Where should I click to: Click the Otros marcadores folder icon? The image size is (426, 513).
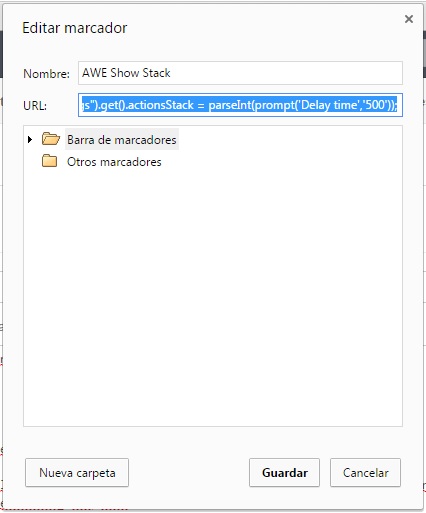pyautogui.click(x=50, y=161)
